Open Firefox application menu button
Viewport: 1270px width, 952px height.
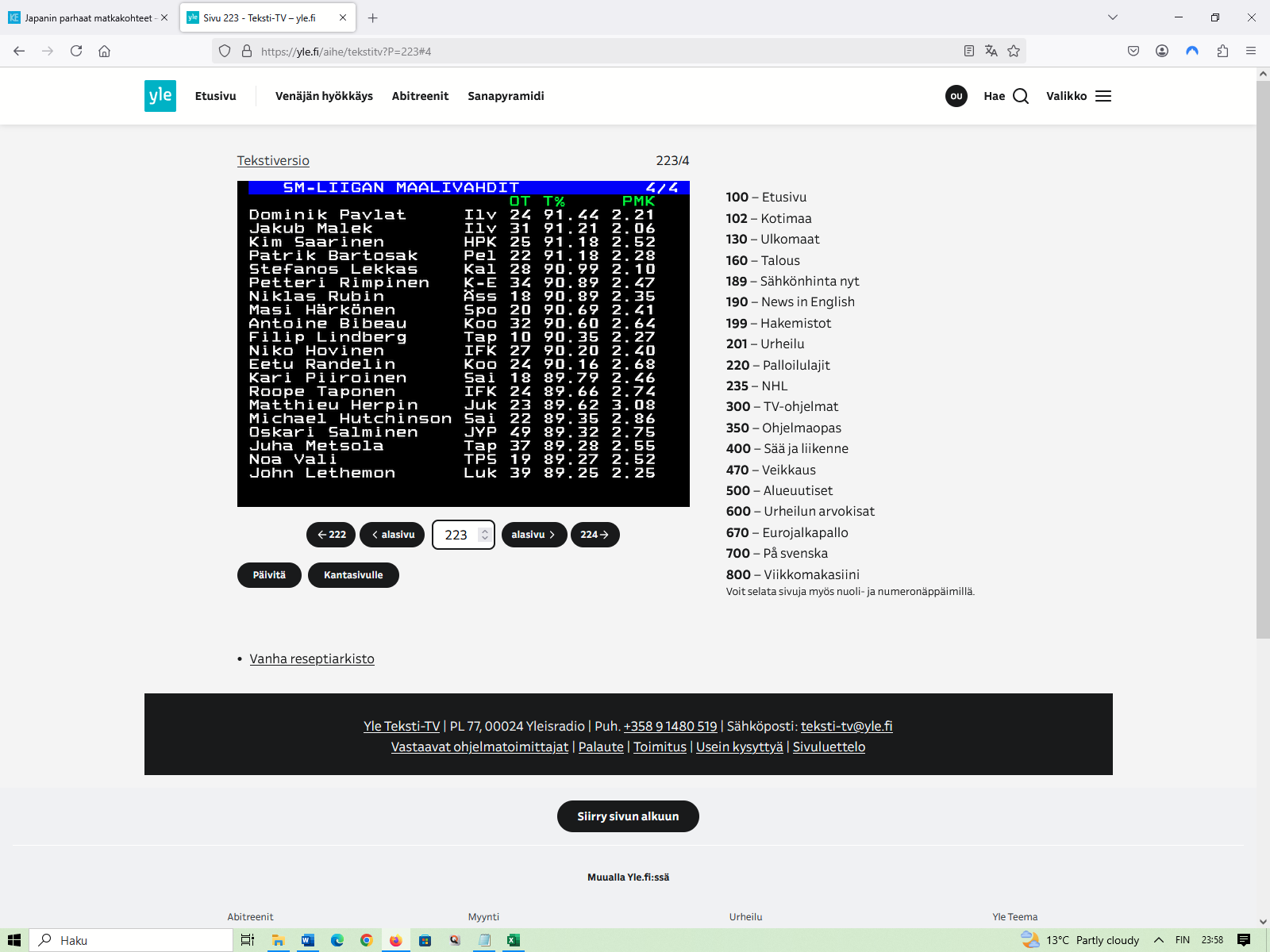click(x=1251, y=51)
